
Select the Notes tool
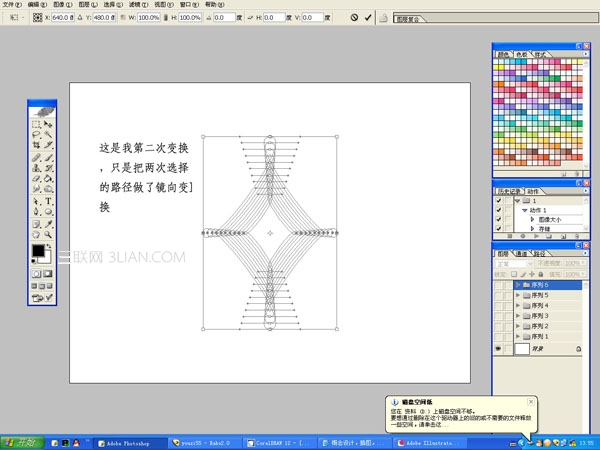point(36,224)
